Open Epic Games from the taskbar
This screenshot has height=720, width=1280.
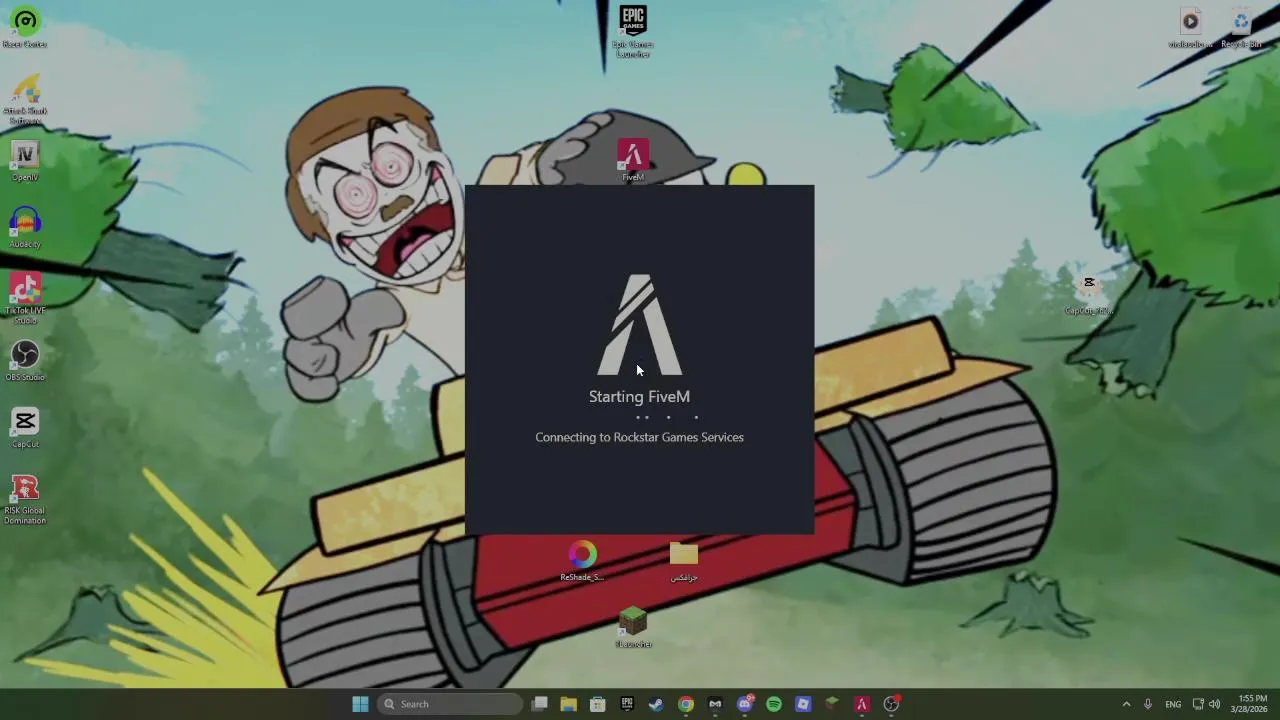click(627, 704)
